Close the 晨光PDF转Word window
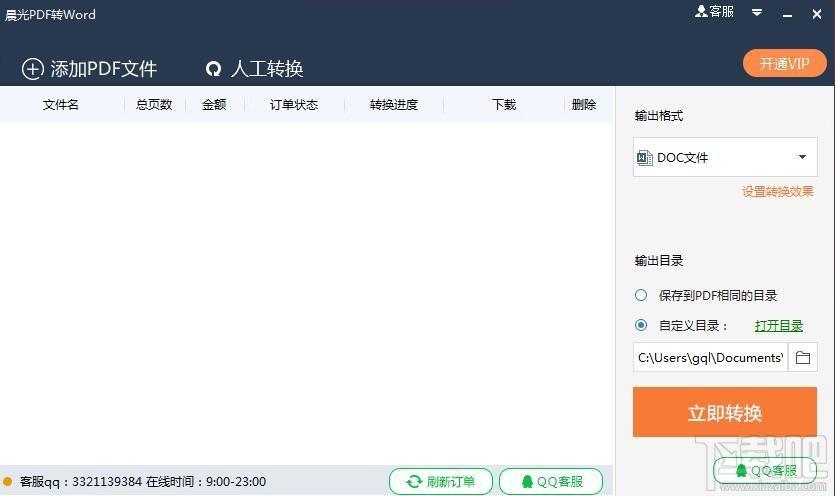 pos(817,14)
